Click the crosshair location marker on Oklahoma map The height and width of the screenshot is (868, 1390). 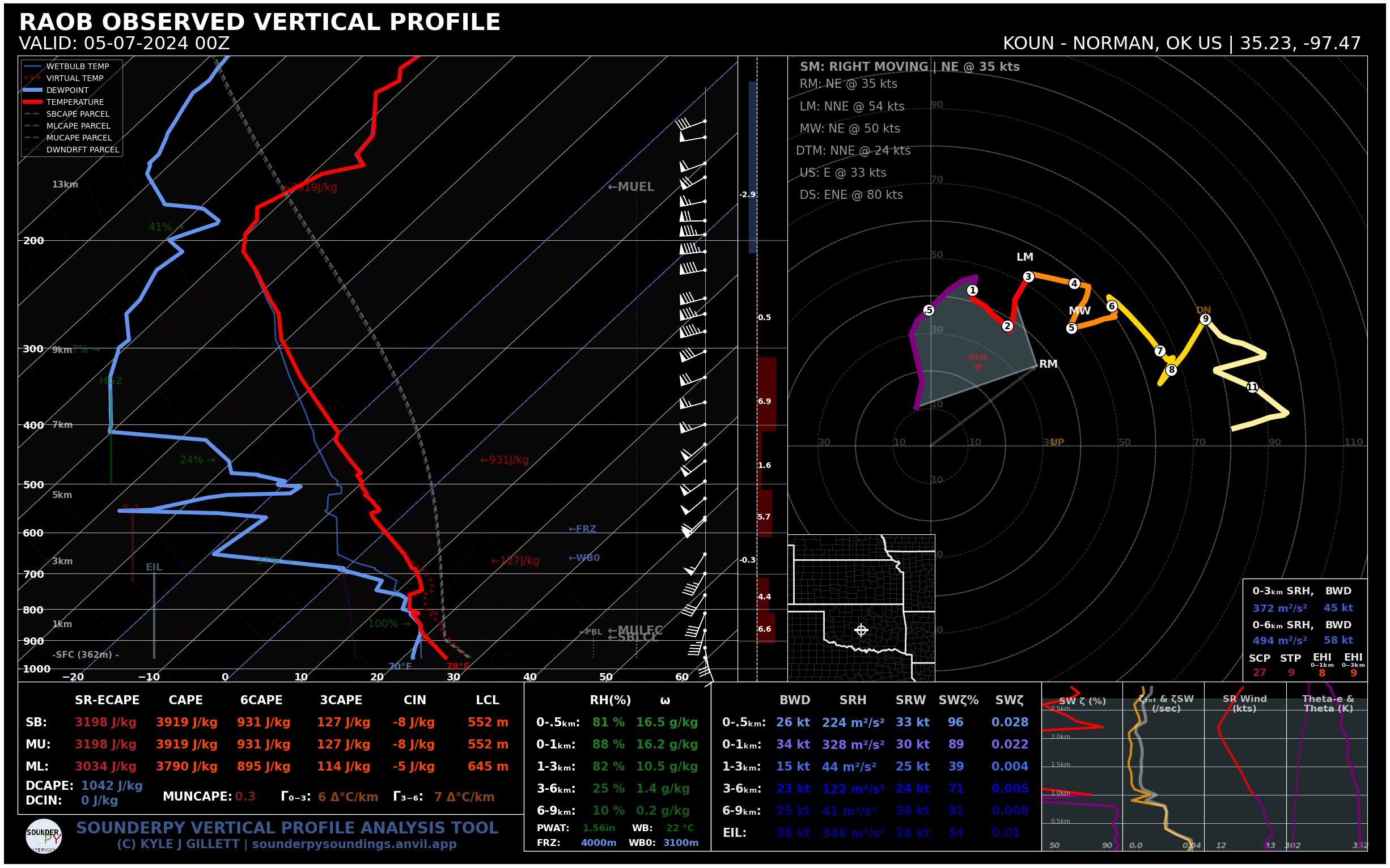pyautogui.click(x=861, y=631)
